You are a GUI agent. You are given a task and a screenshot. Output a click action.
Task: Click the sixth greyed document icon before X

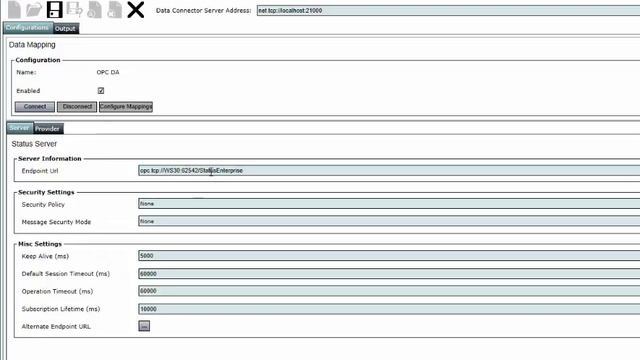coord(115,9)
